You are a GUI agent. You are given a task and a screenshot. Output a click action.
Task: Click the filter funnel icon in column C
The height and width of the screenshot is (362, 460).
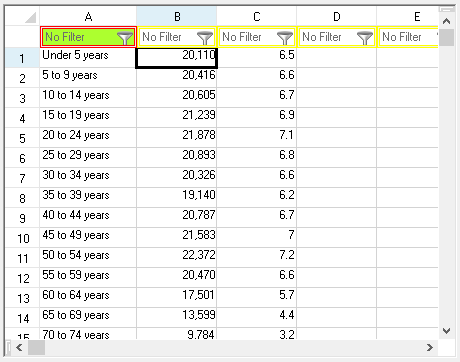click(x=285, y=38)
